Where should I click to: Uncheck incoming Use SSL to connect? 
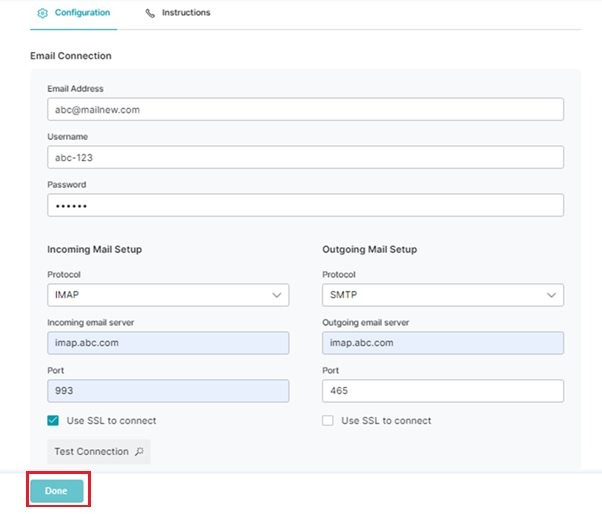click(53, 420)
